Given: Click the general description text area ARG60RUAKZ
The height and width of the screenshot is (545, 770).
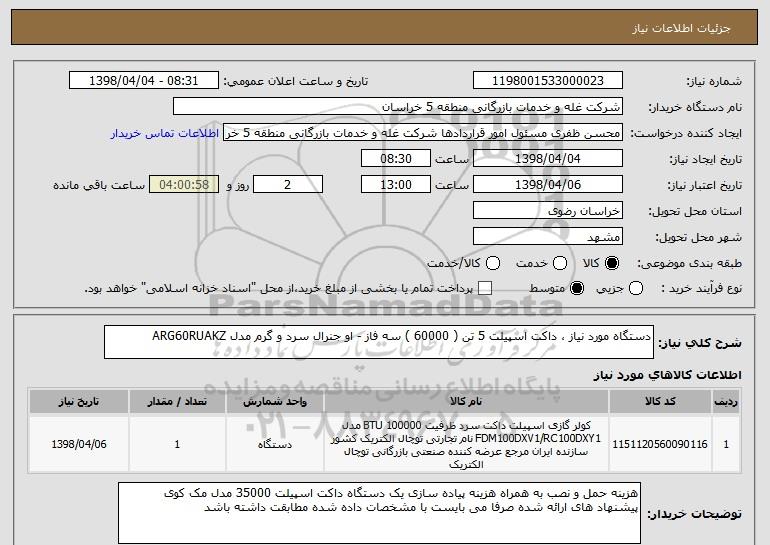Looking at the screenshot, I should [379, 342].
